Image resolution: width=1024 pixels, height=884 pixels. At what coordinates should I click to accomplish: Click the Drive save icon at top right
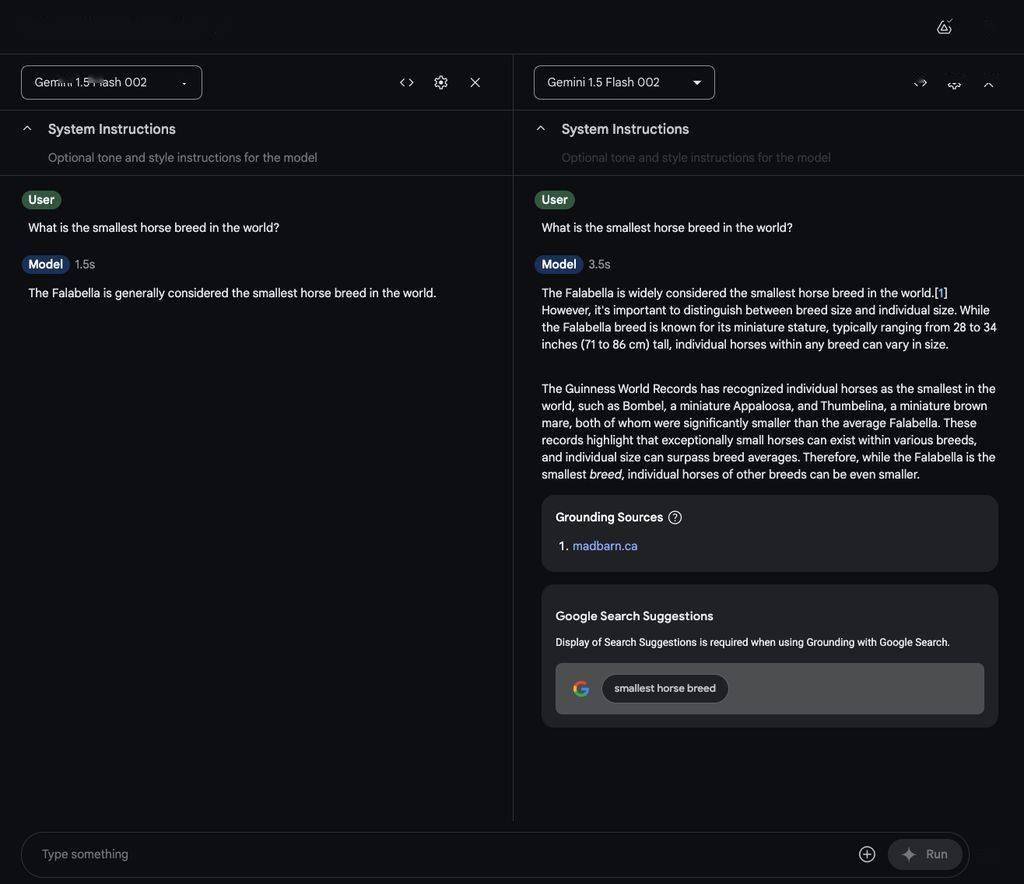(x=944, y=27)
